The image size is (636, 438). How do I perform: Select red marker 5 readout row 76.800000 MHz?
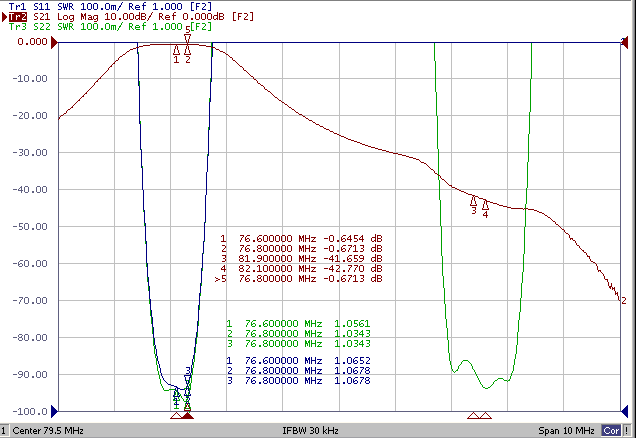pyautogui.click(x=300, y=279)
